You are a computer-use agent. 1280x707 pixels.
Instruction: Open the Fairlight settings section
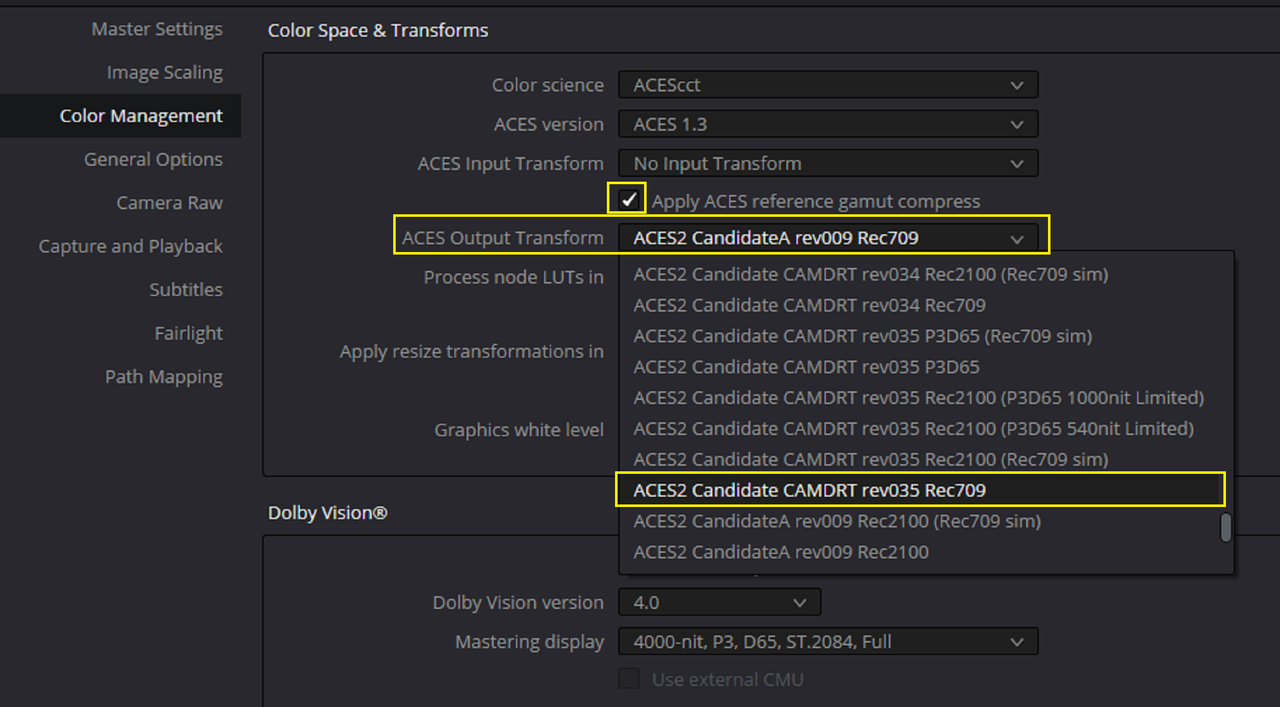point(188,333)
